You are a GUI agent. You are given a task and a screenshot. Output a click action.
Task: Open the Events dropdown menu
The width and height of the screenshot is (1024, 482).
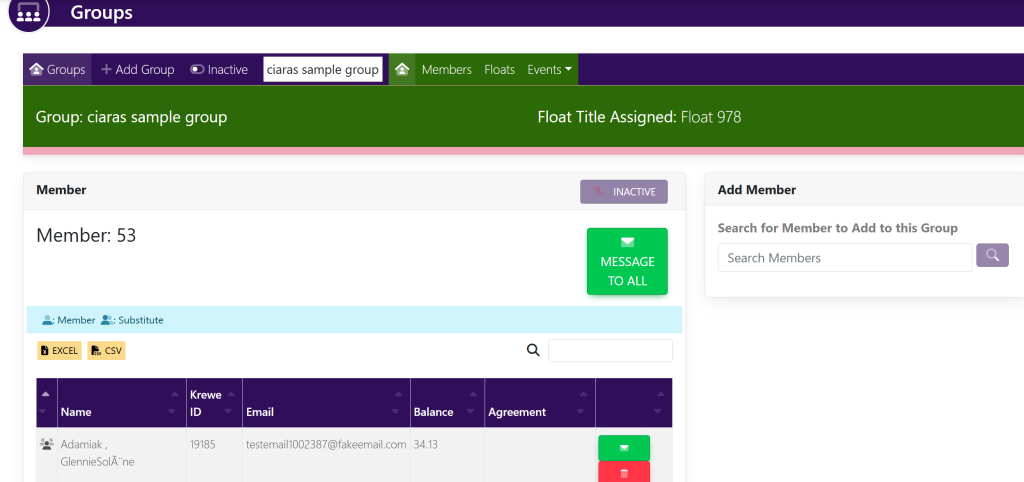coord(549,69)
